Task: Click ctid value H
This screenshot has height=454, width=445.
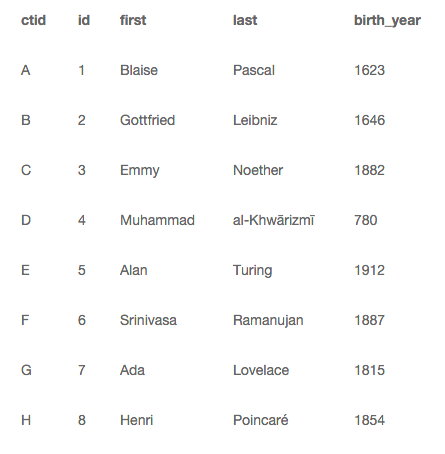Action: [26, 420]
